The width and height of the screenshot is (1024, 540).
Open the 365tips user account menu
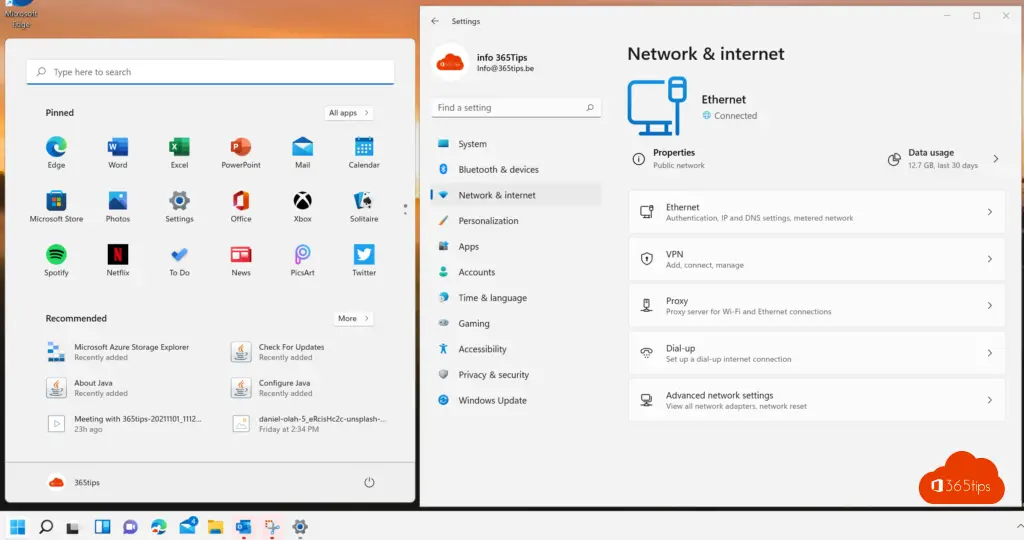[x=74, y=483]
